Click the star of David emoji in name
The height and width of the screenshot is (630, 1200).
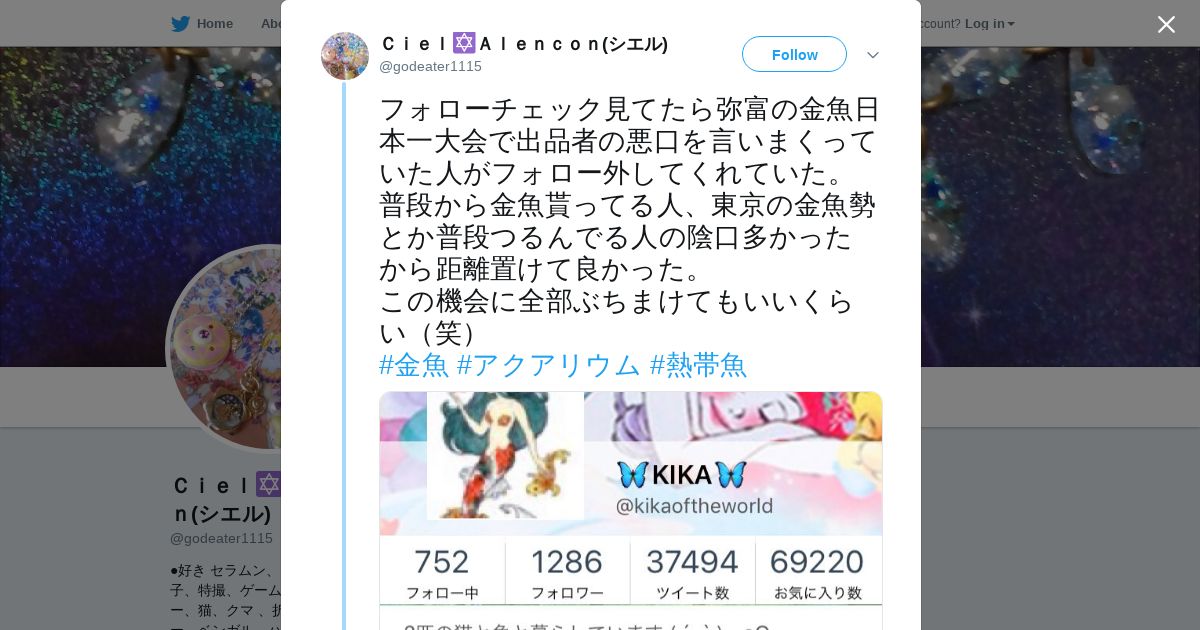[464, 44]
